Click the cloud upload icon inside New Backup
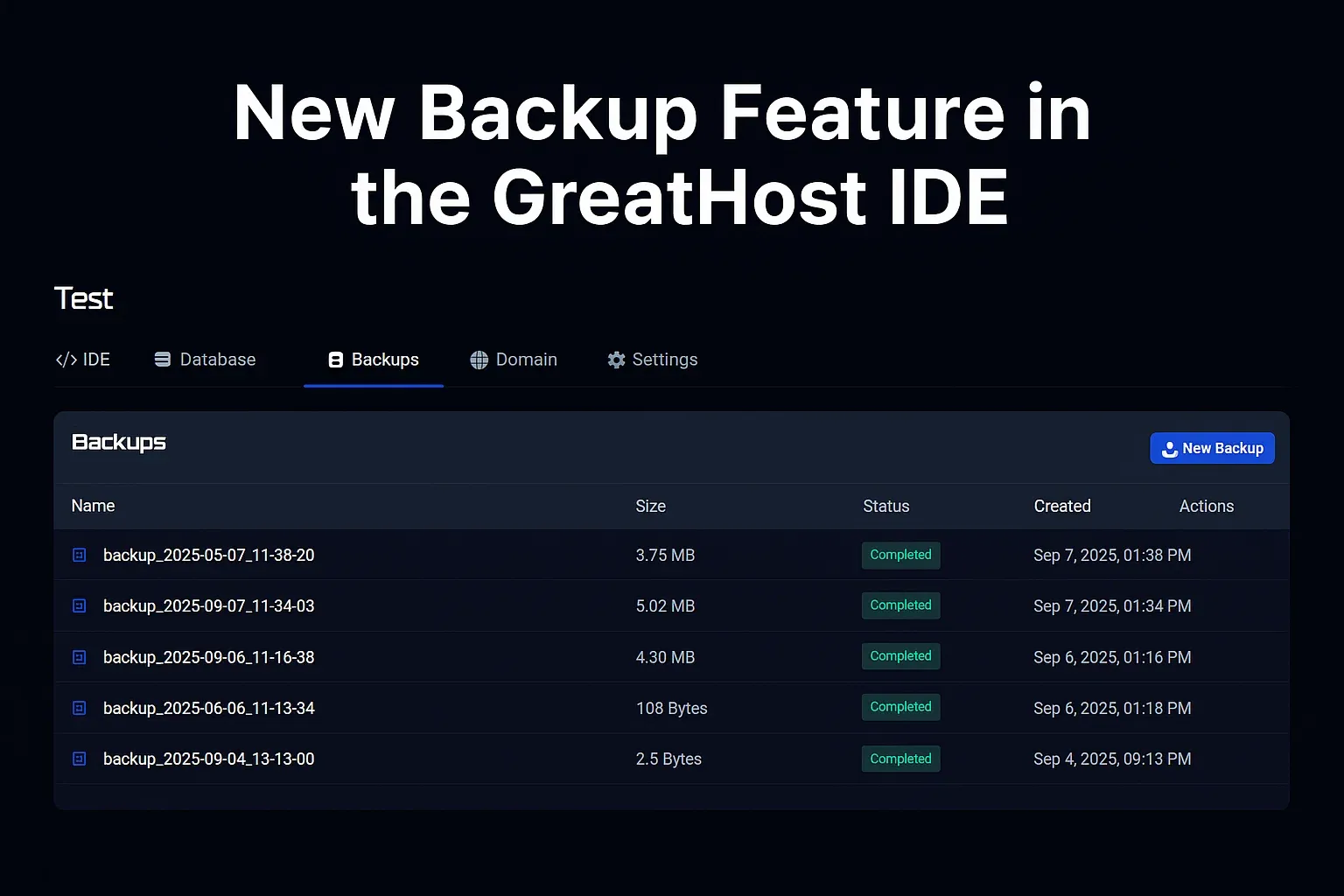The height and width of the screenshot is (896, 1344). click(1168, 448)
